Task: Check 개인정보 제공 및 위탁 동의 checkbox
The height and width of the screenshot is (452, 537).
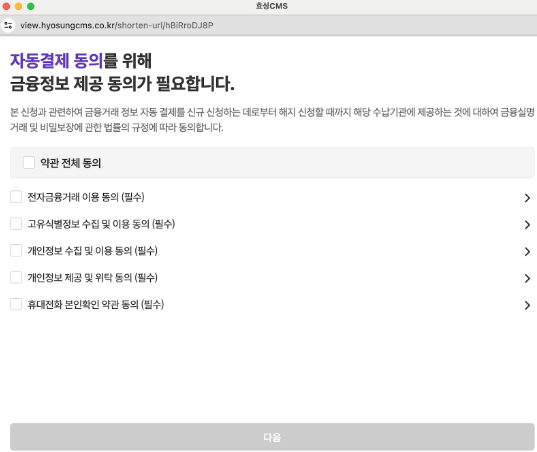Action: (x=16, y=277)
